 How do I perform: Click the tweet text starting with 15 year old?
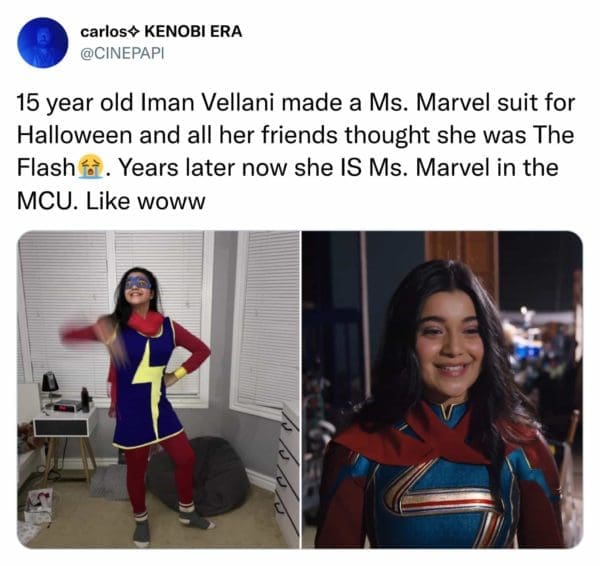[295, 152]
